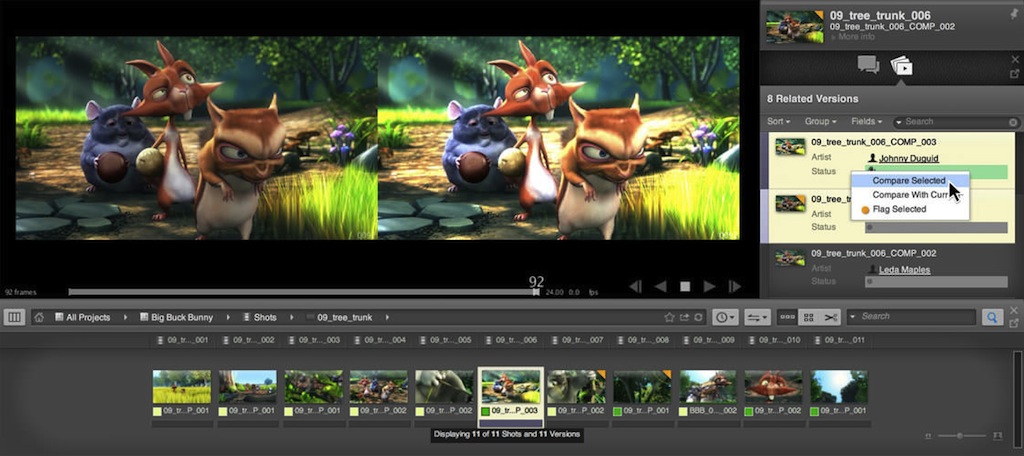The height and width of the screenshot is (456, 1024).
Task: Open the Sort dropdown in Related Versions
Action: pyautogui.click(x=779, y=121)
